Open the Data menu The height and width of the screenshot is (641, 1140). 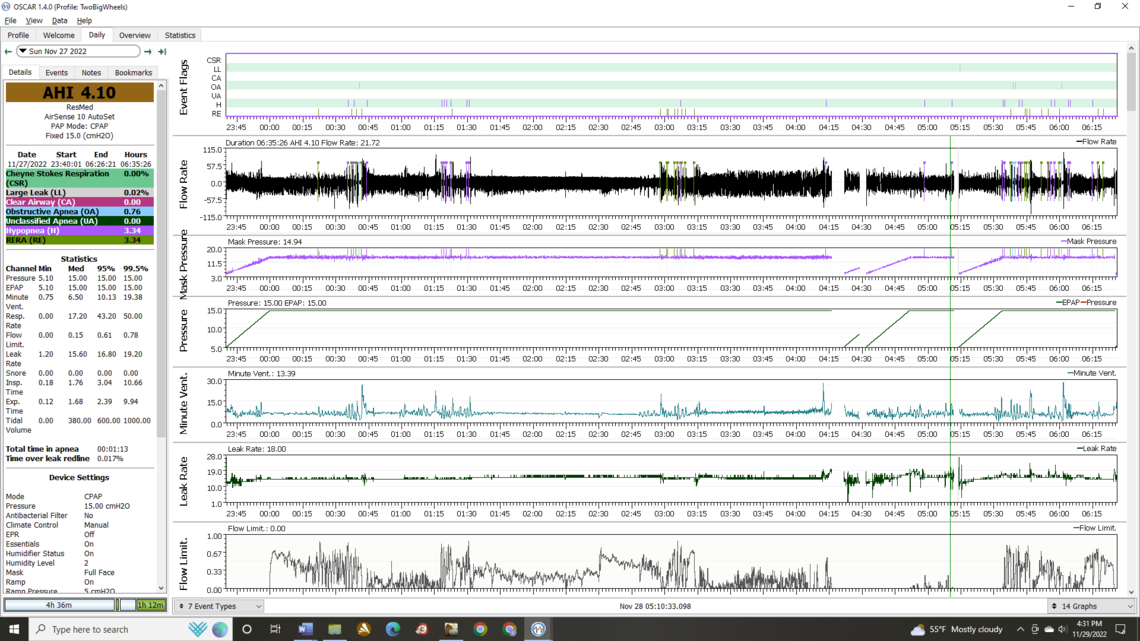(59, 20)
